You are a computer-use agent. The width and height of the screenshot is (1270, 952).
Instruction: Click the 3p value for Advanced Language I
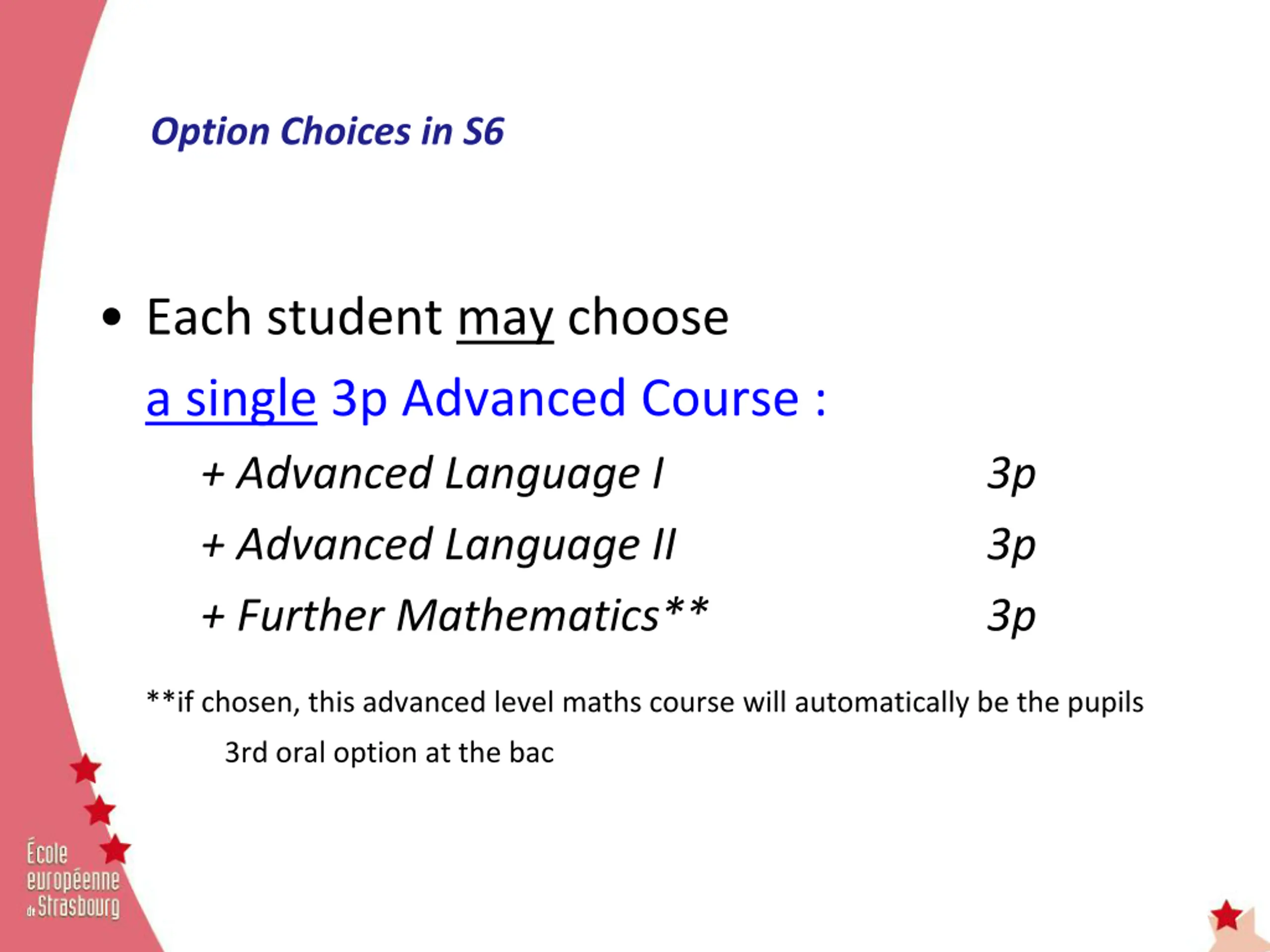[x=1011, y=475]
